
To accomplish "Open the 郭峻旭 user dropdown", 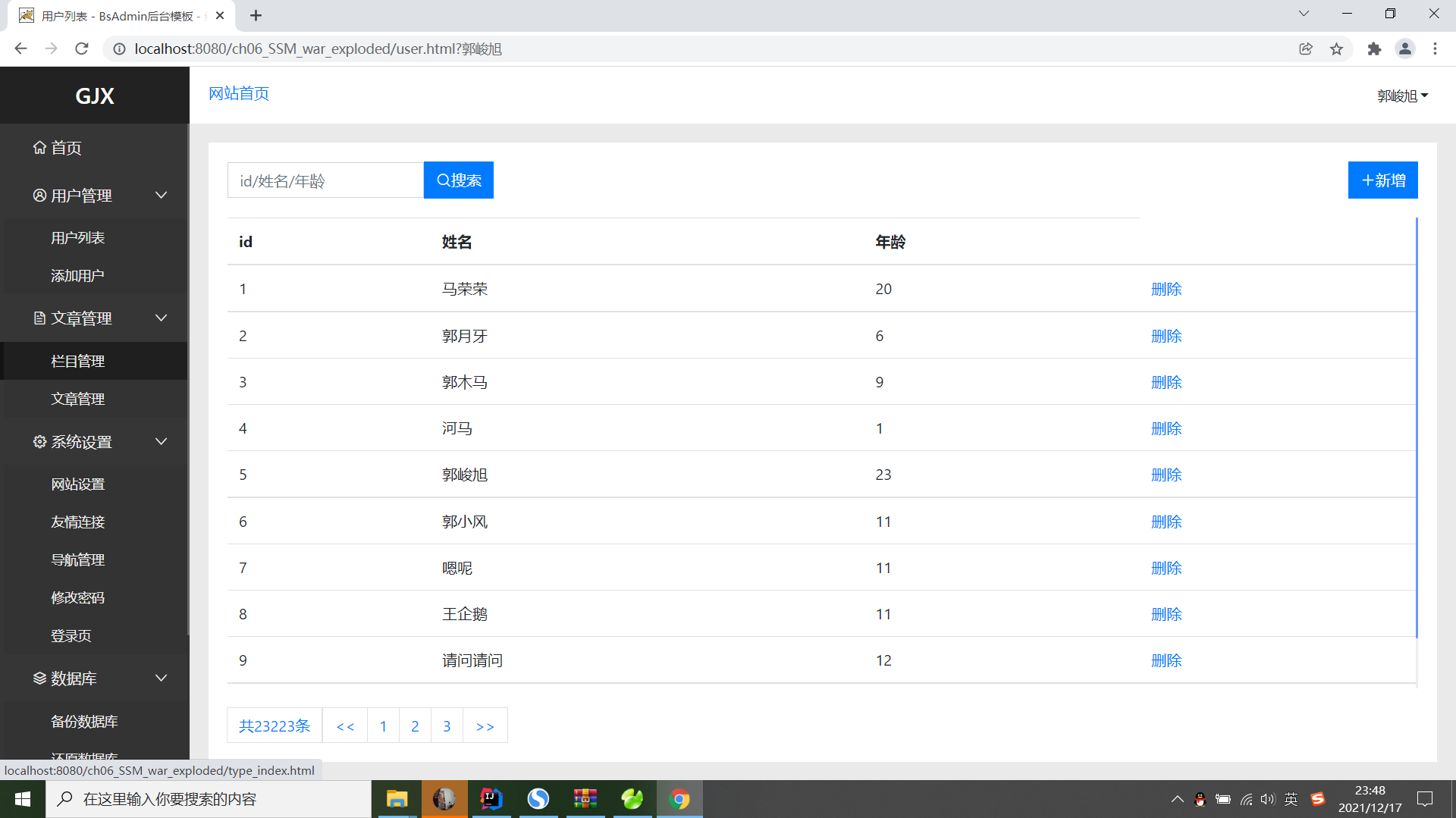I will 1402,96.
